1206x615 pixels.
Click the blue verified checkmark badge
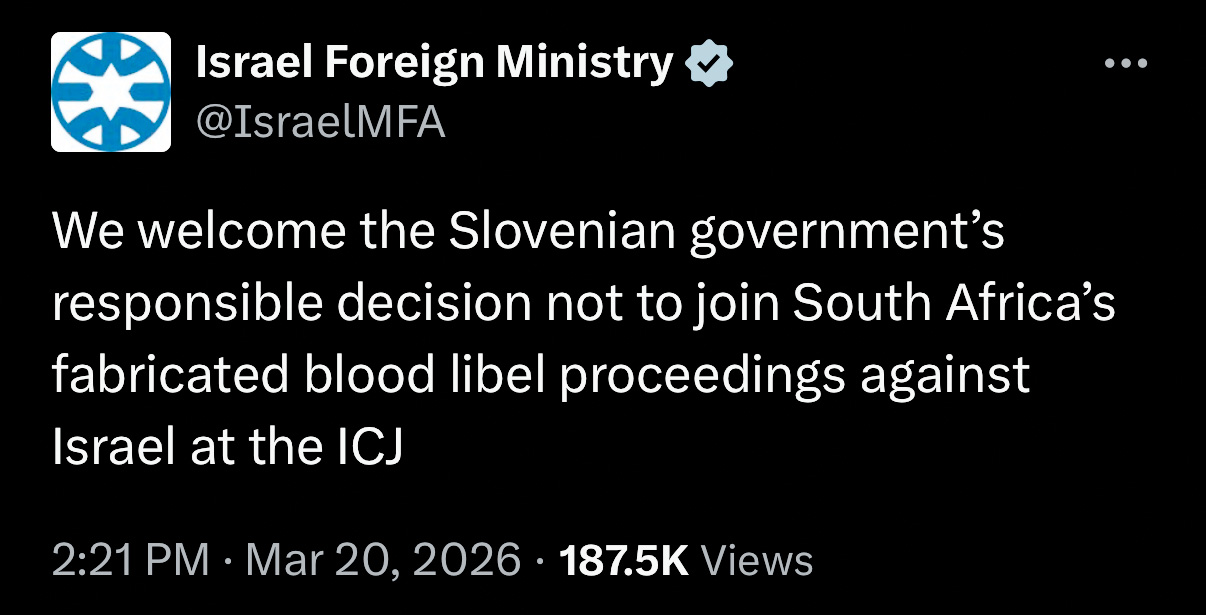[x=709, y=65]
